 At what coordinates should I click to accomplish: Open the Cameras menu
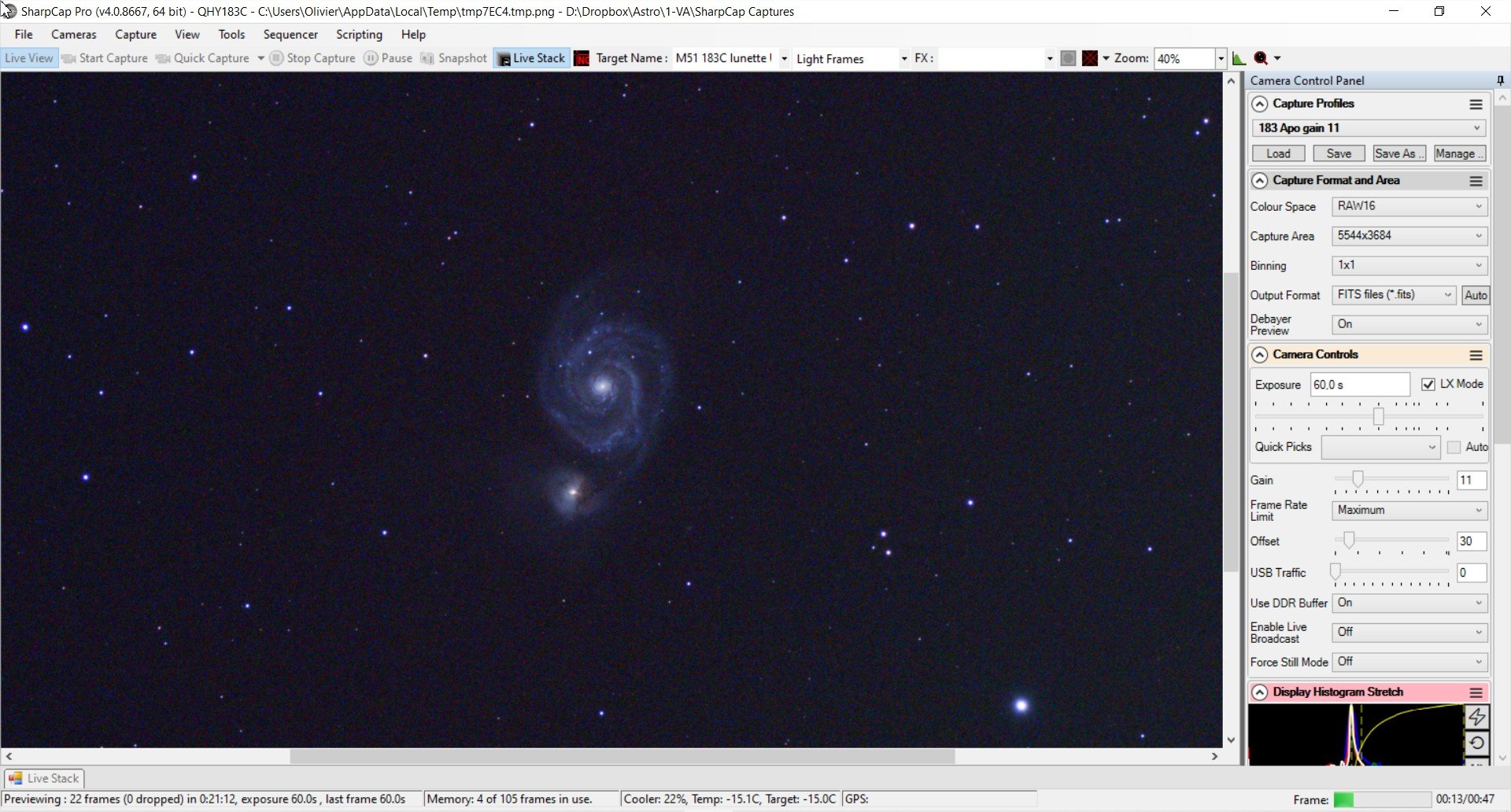tap(74, 35)
